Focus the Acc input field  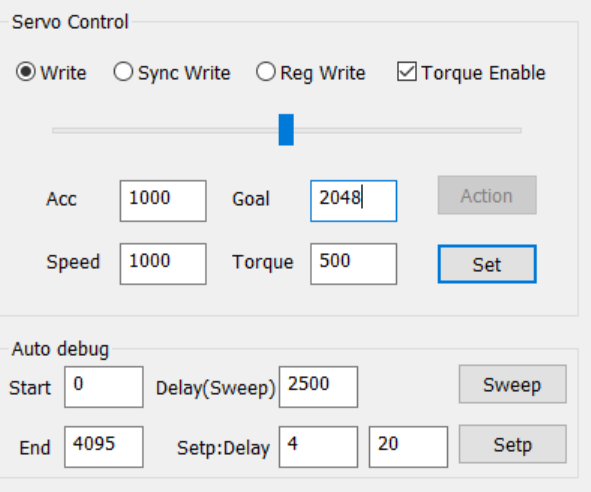[x=163, y=201]
